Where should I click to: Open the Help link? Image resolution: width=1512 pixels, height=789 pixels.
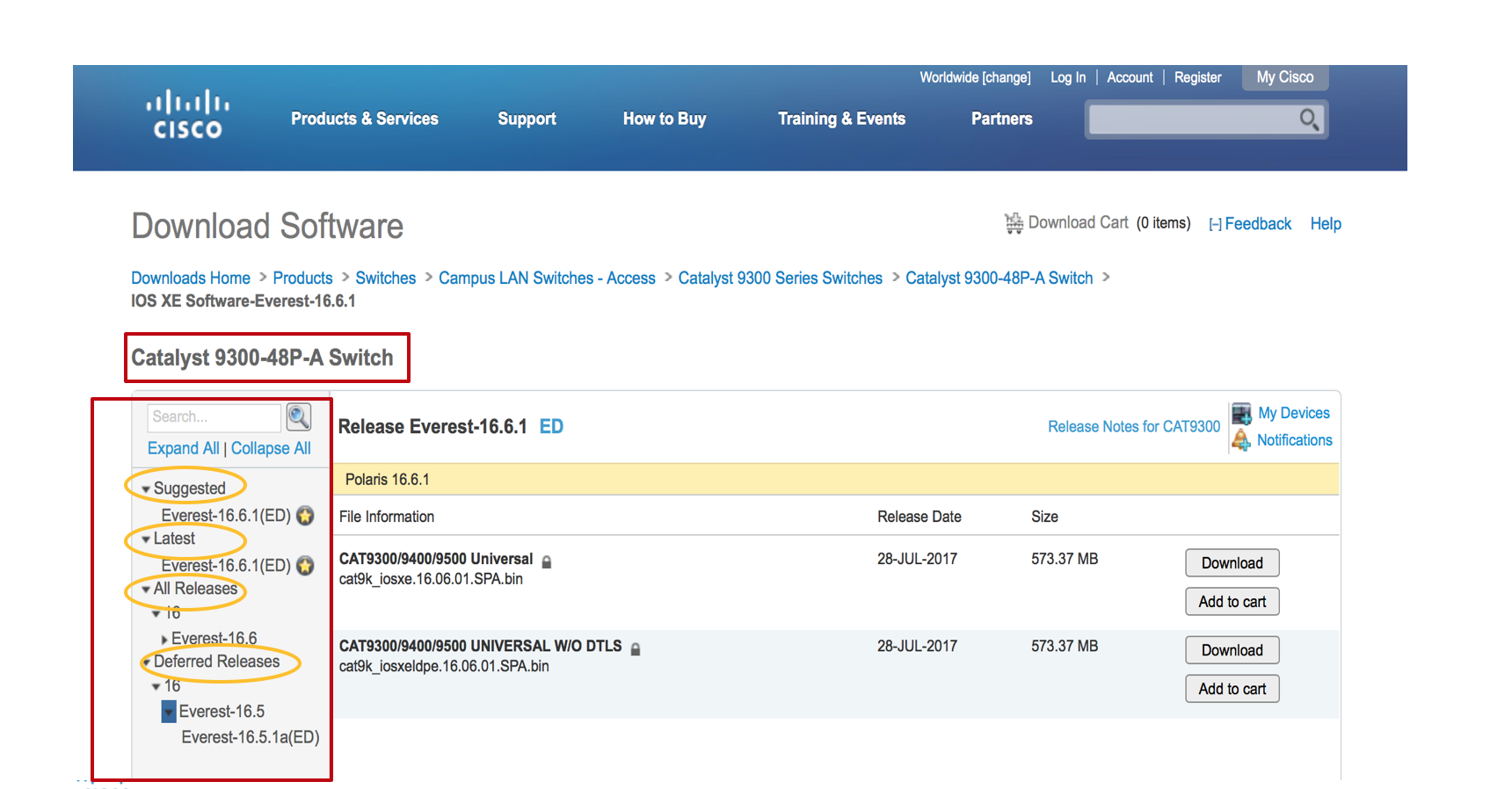tap(1326, 224)
